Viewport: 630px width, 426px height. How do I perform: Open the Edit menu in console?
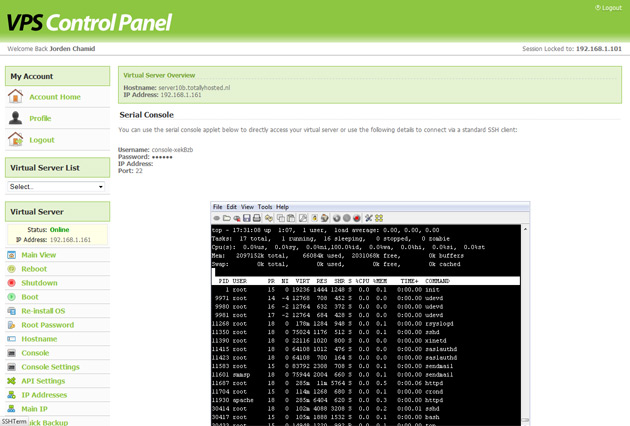232,207
